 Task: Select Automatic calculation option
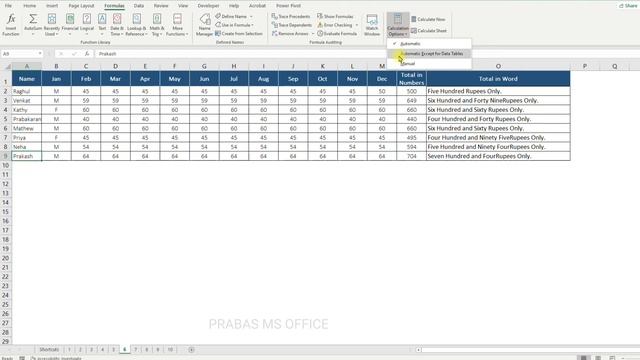429,43
